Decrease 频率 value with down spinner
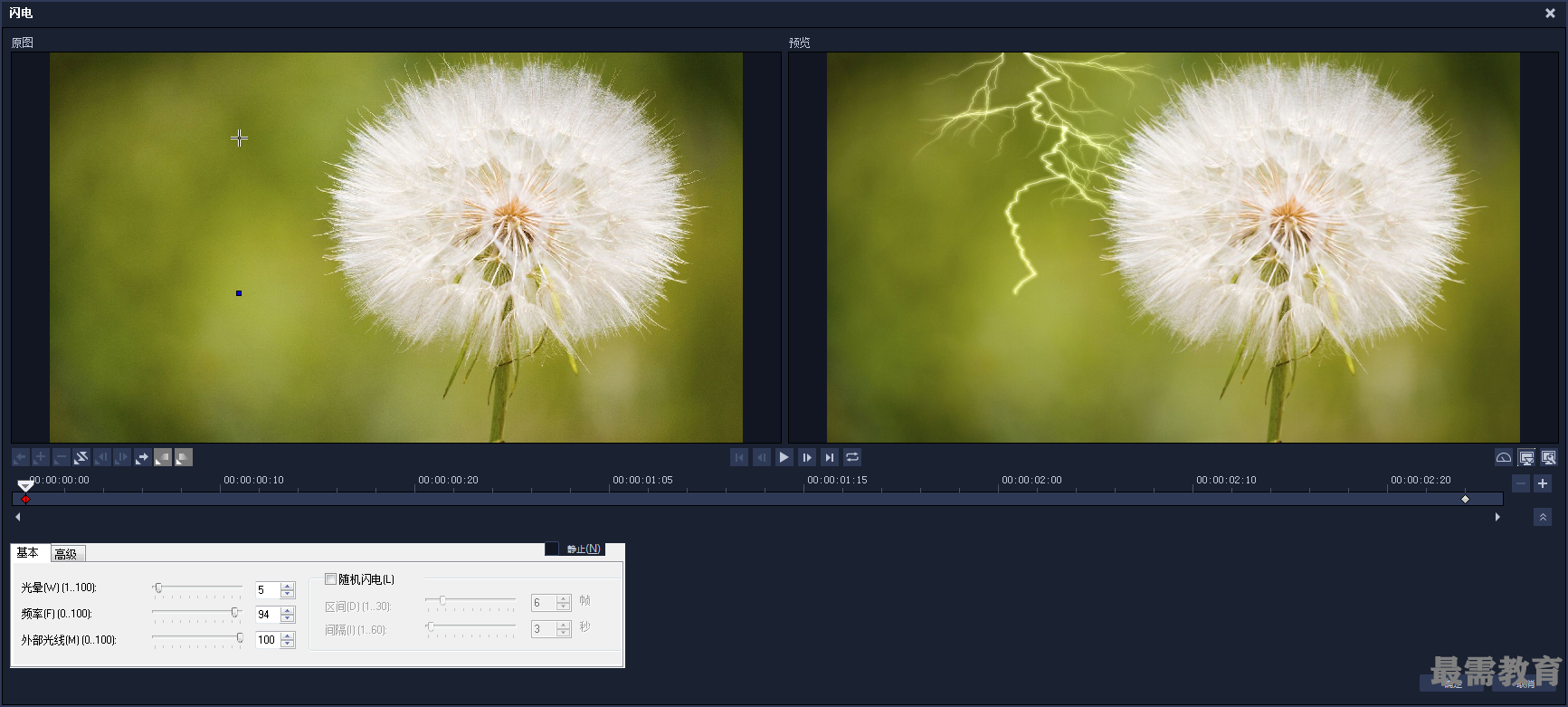The image size is (1568, 707). (x=288, y=618)
